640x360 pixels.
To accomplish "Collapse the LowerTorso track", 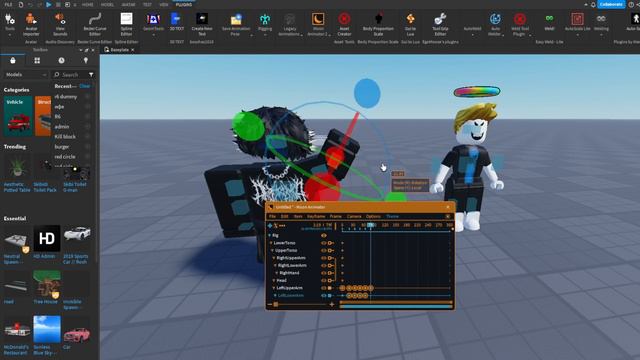I will coord(271,243).
